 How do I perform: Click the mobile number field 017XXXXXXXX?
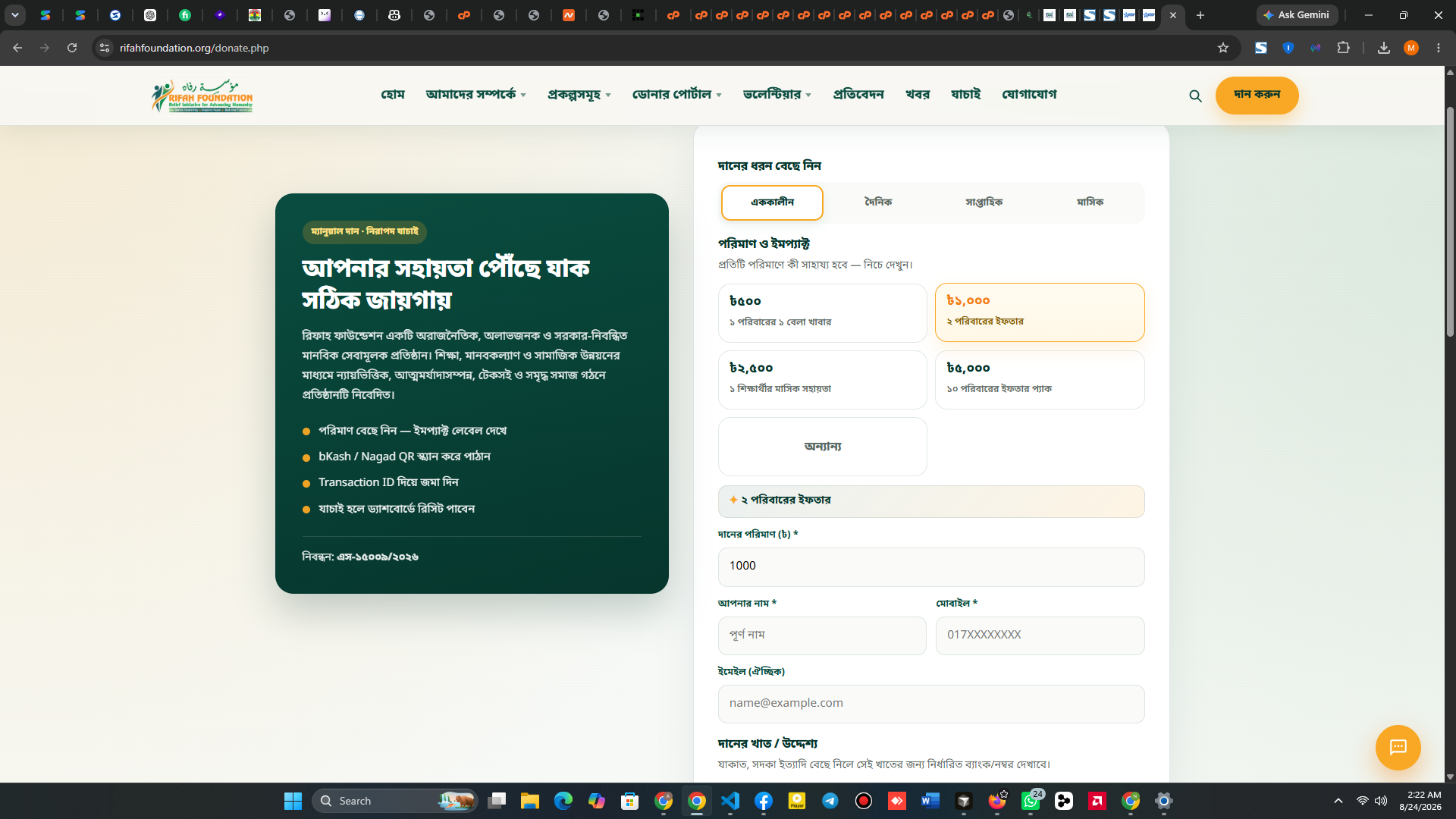[1040, 635]
